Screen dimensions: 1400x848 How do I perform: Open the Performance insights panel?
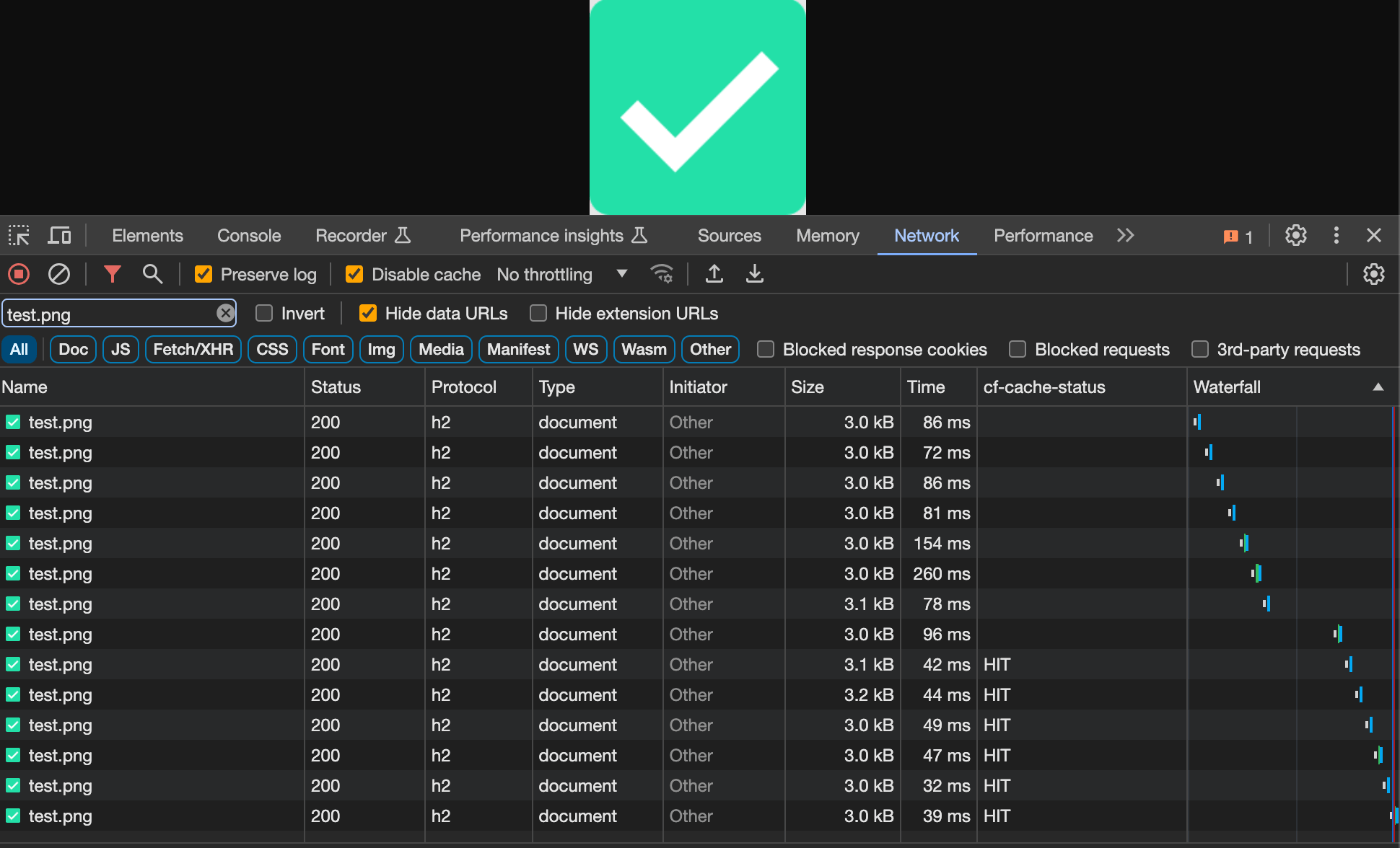pyautogui.click(x=544, y=235)
